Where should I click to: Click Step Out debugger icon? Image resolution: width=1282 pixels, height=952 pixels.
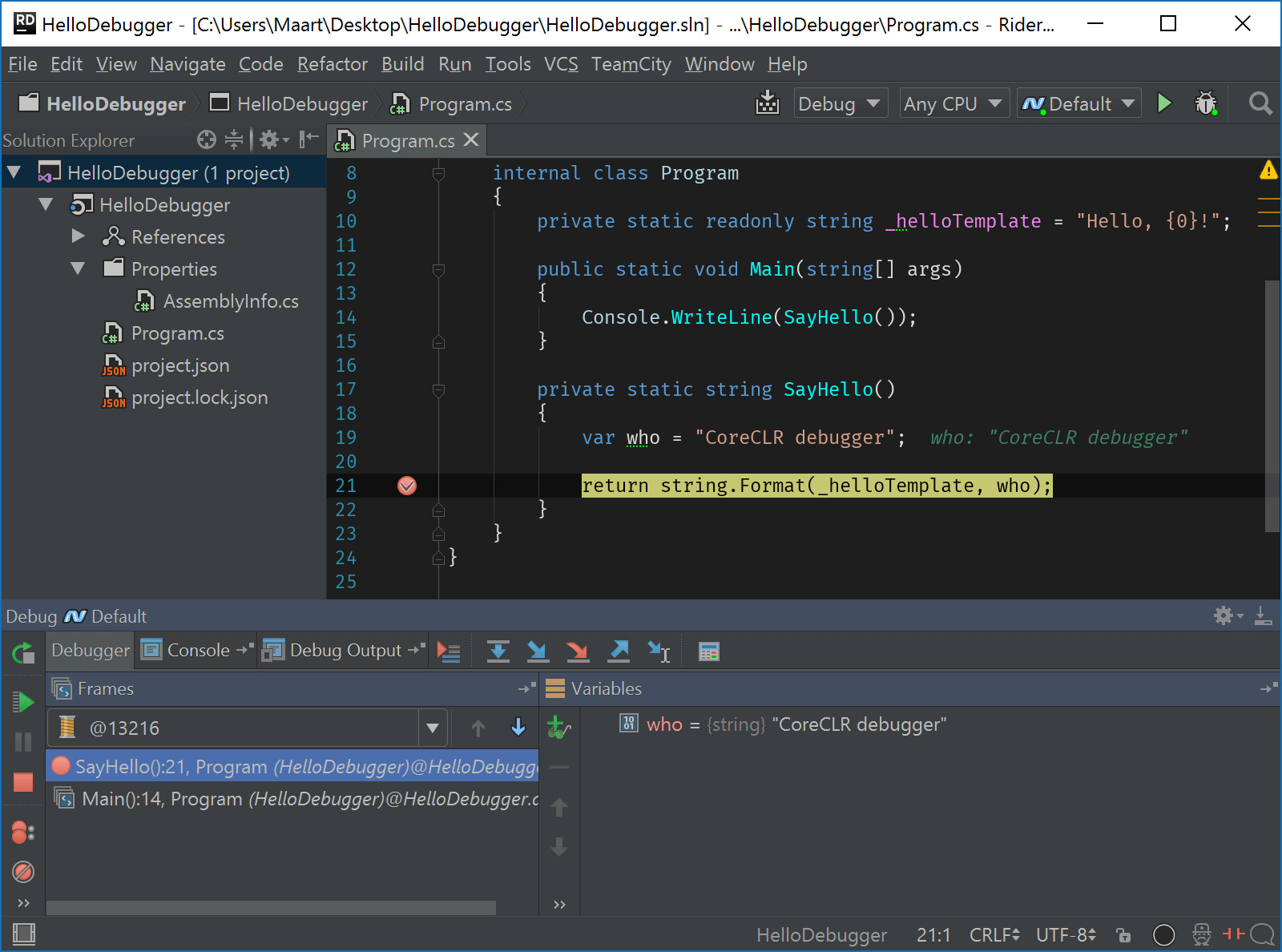point(619,652)
